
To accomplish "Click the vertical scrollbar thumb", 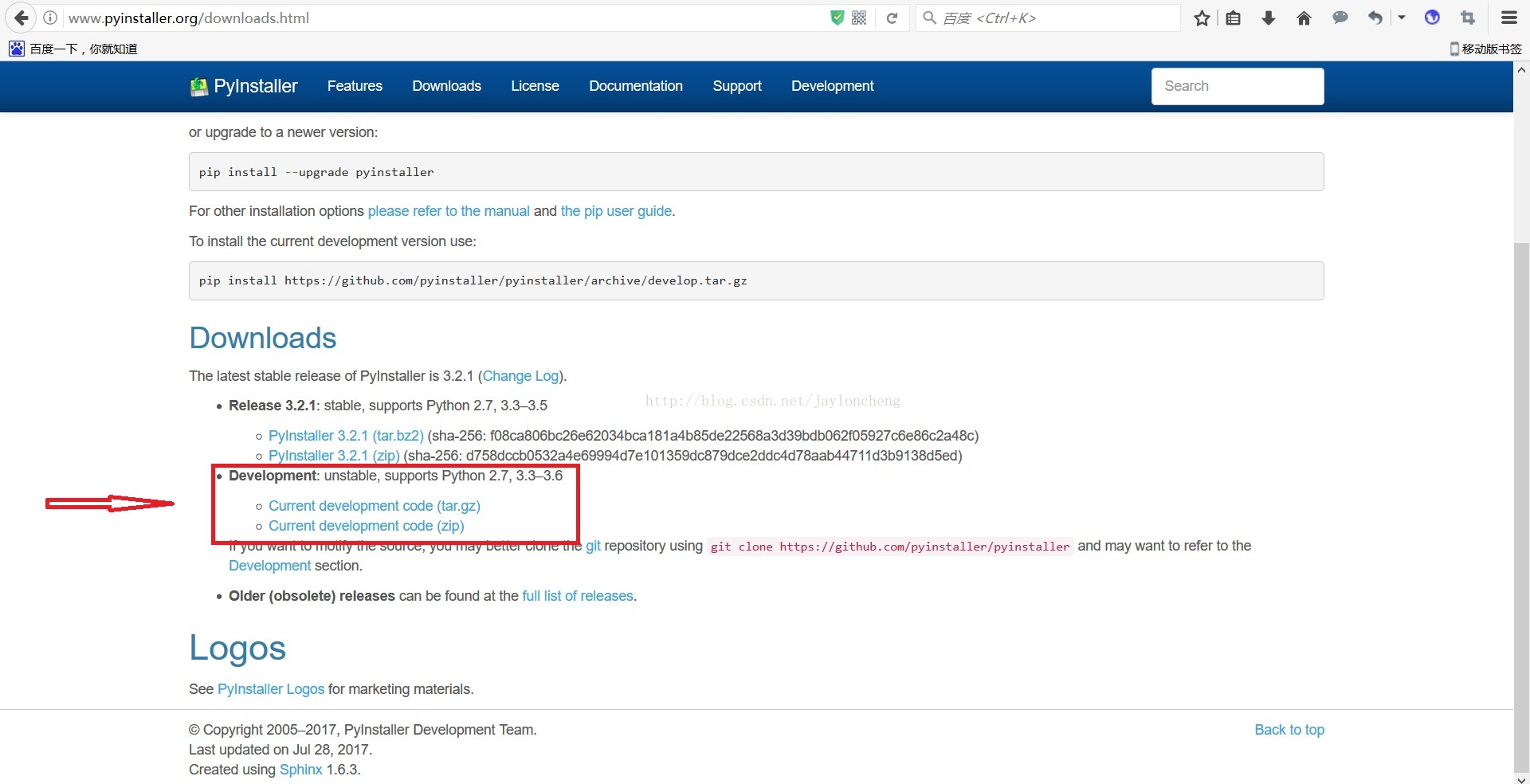I will (x=1521, y=507).
